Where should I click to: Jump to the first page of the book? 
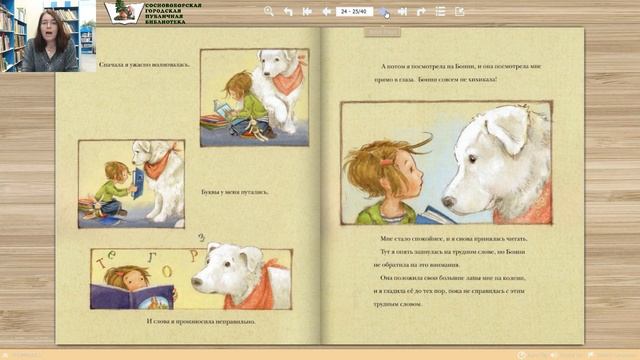click(x=307, y=11)
